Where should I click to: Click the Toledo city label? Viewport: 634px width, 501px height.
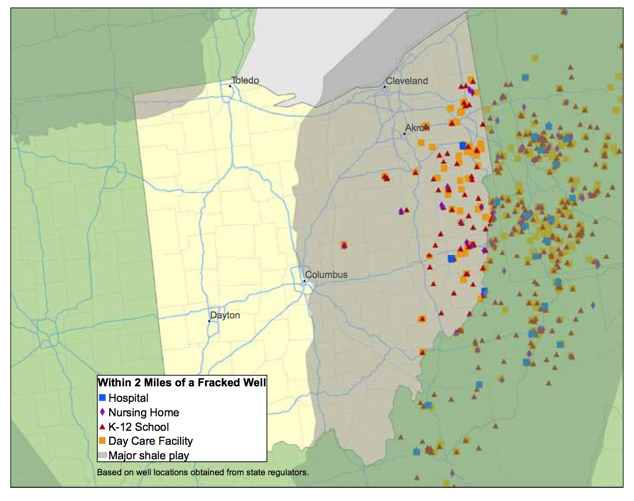[x=245, y=80]
